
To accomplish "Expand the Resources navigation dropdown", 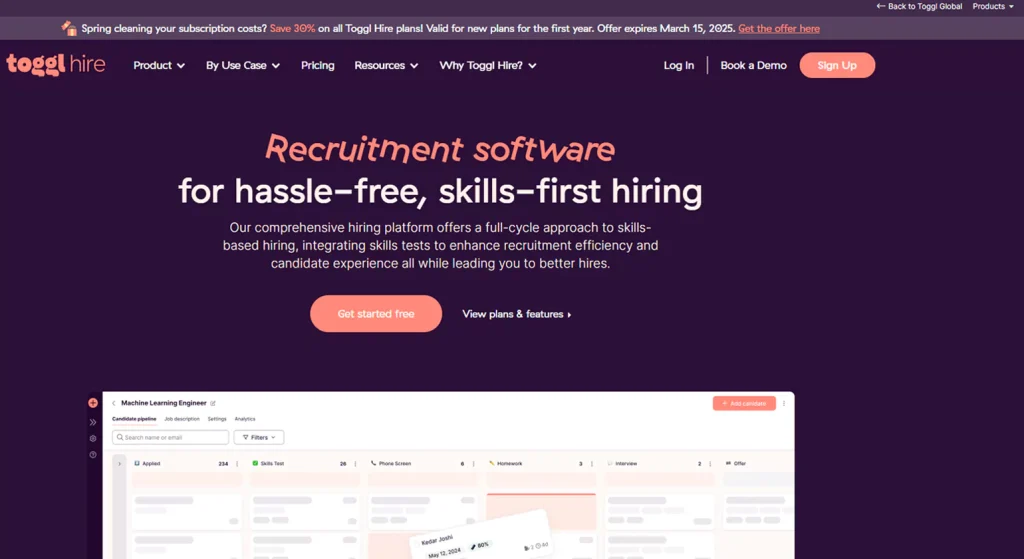I will (386, 66).
